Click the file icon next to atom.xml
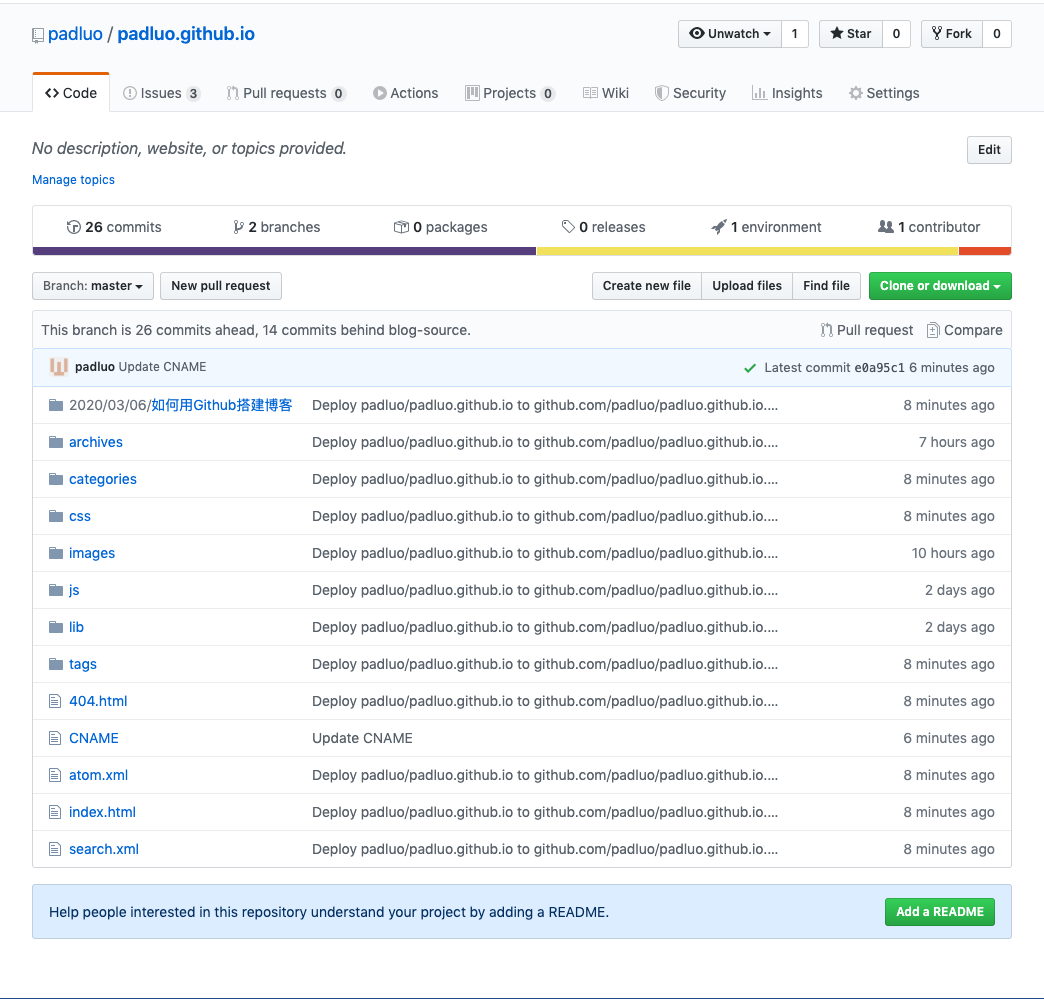The height and width of the screenshot is (999, 1044). (55, 775)
